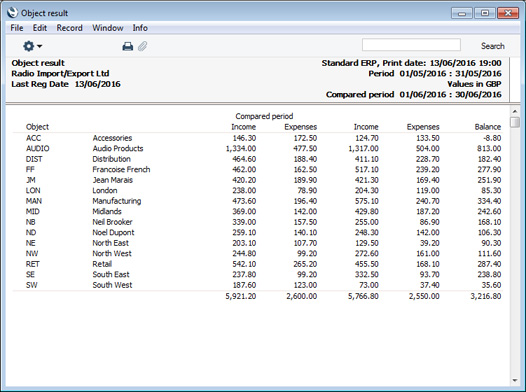Click the MID object code
Screen dimensions: 526x392
point(33,212)
